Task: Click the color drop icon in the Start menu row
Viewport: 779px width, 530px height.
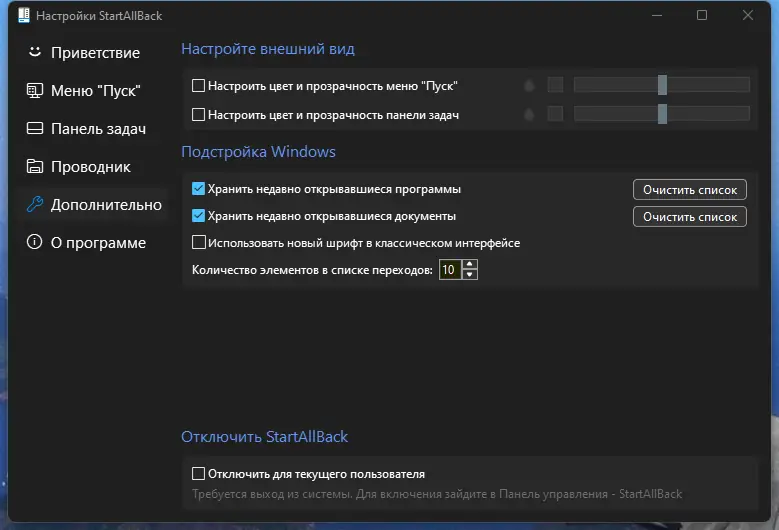Action: click(x=529, y=85)
